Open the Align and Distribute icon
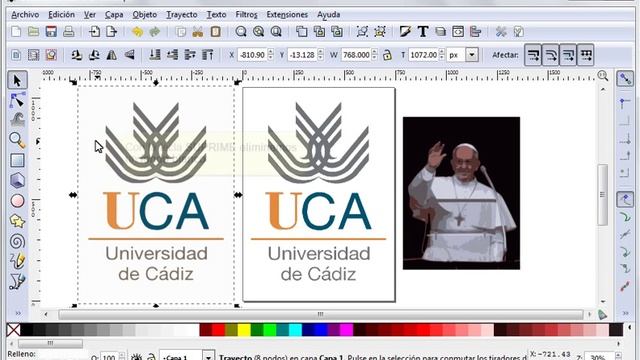640x360 pixels. [x=476, y=32]
